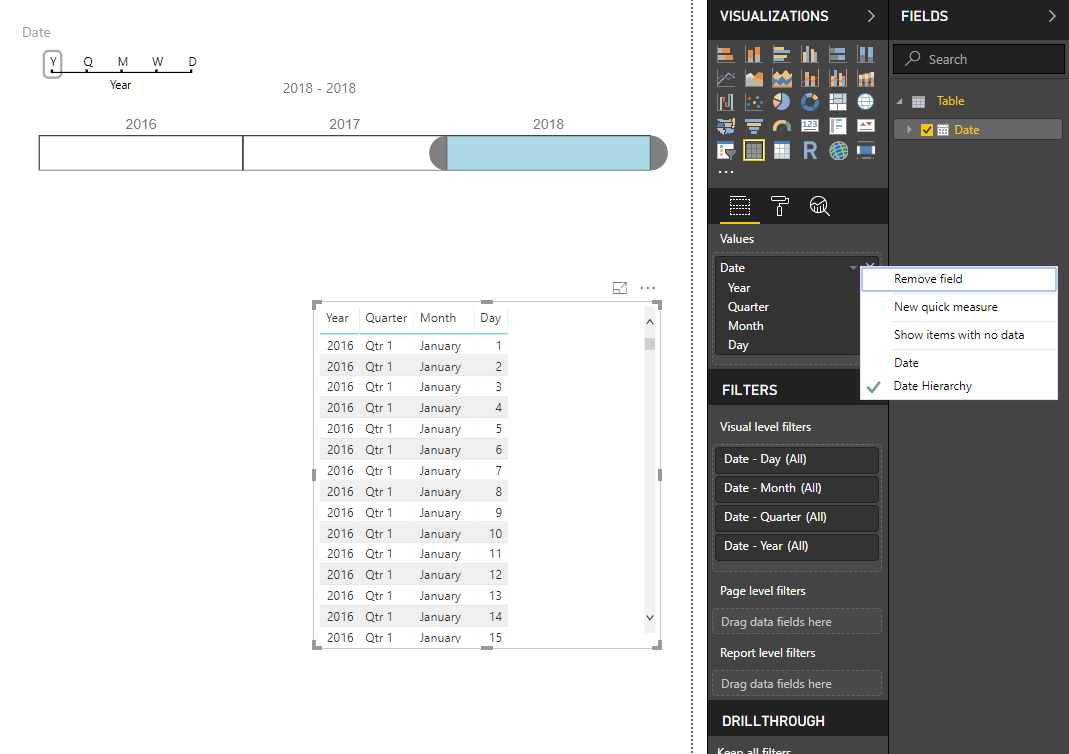Select the line and clustered column chart
The width and height of the screenshot is (1069, 754).
tap(837, 78)
